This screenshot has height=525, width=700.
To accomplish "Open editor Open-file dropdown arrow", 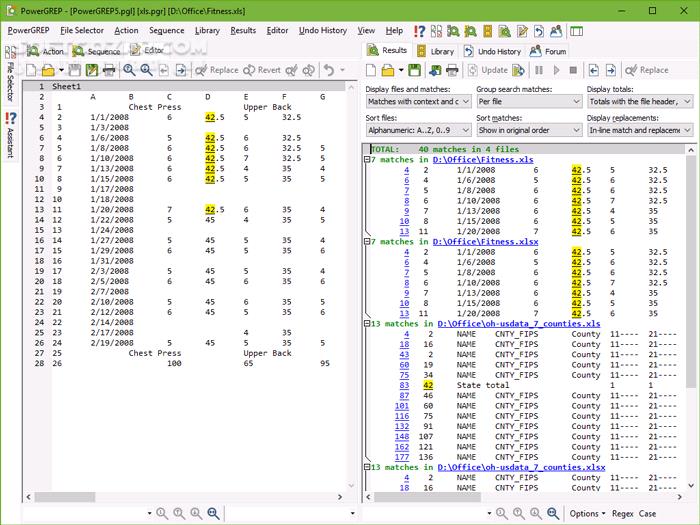I will click(61, 70).
